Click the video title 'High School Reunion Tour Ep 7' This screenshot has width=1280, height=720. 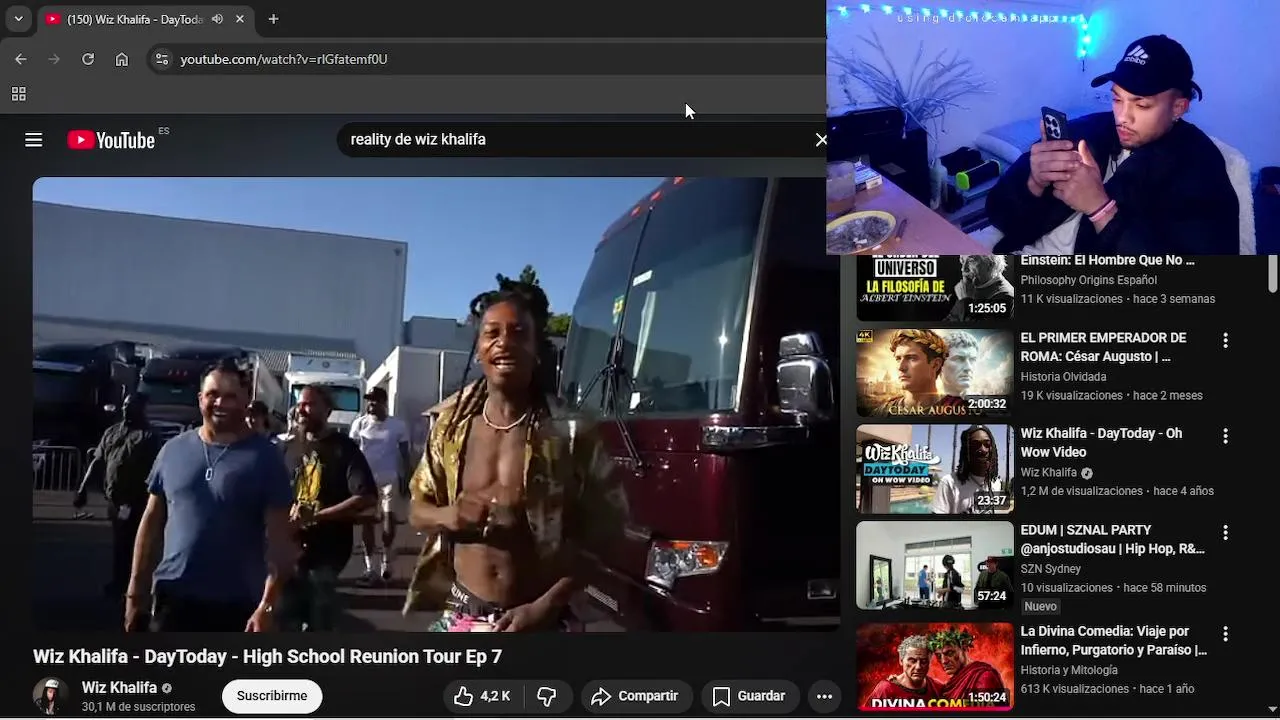[372, 656]
